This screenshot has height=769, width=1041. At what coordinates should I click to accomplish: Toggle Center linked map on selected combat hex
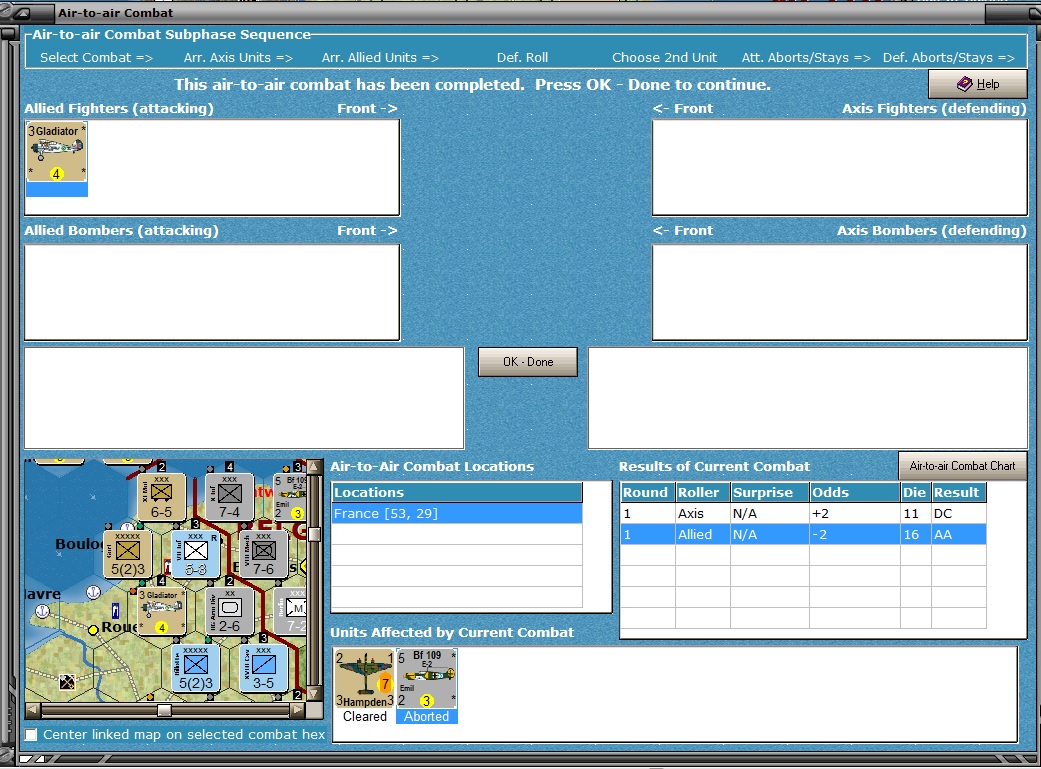31,734
